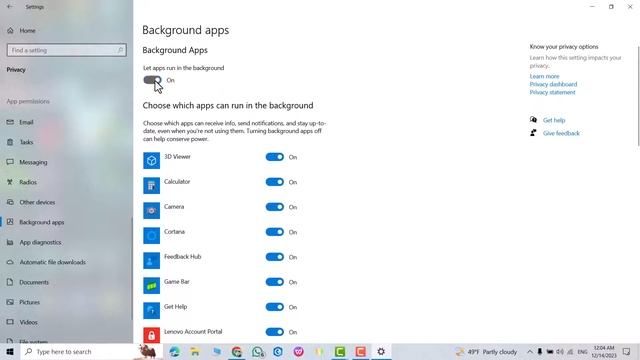The width and height of the screenshot is (640, 360).
Task: Open WhatsApp from the taskbar
Action: [x=258, y=351]
